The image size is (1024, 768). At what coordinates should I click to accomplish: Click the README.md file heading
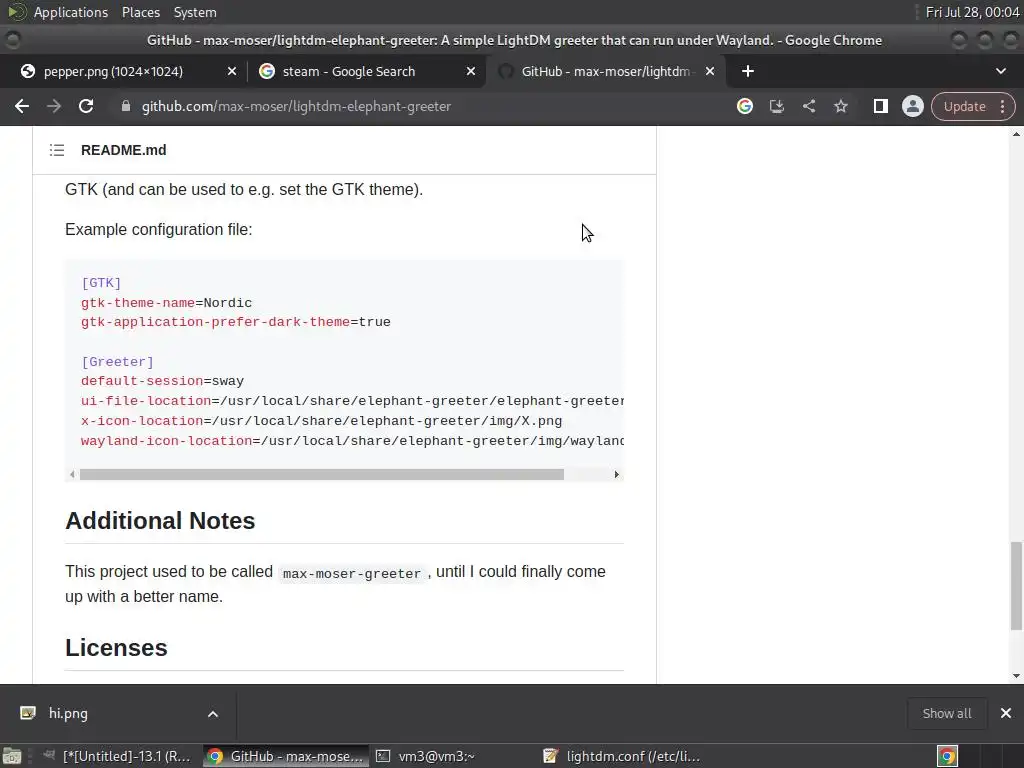pos(123,150)
